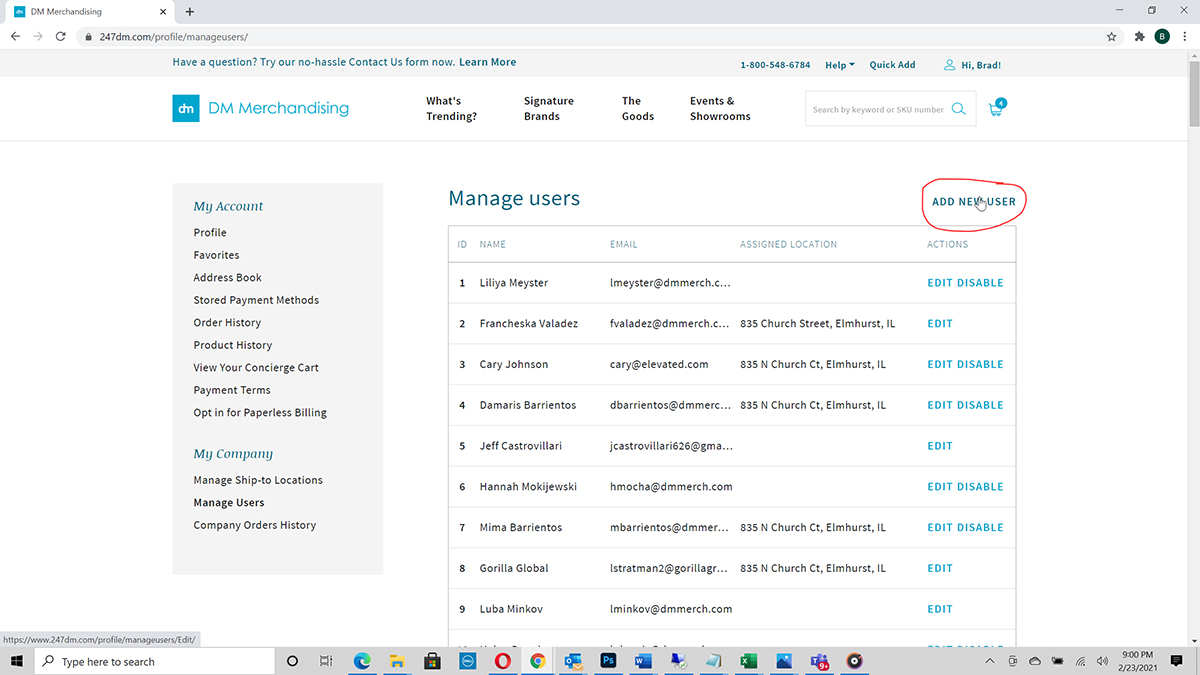Image resolution: width=1200 pixels, height=675 pixels.
Task: Click EDIT for Liliya Meyster
Action: point(940,283)
